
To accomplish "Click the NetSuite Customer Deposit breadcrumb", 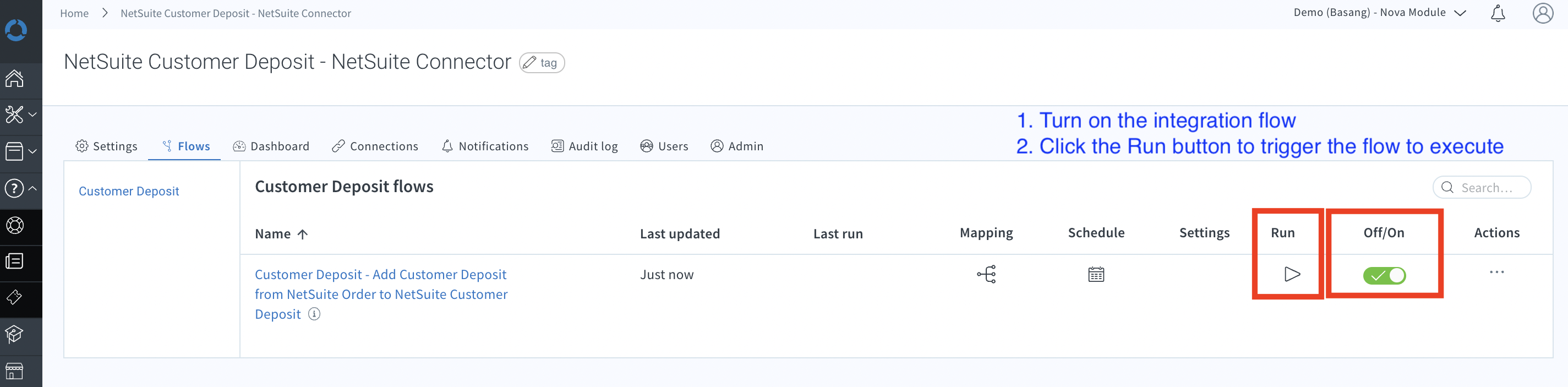I will [236, 13].
